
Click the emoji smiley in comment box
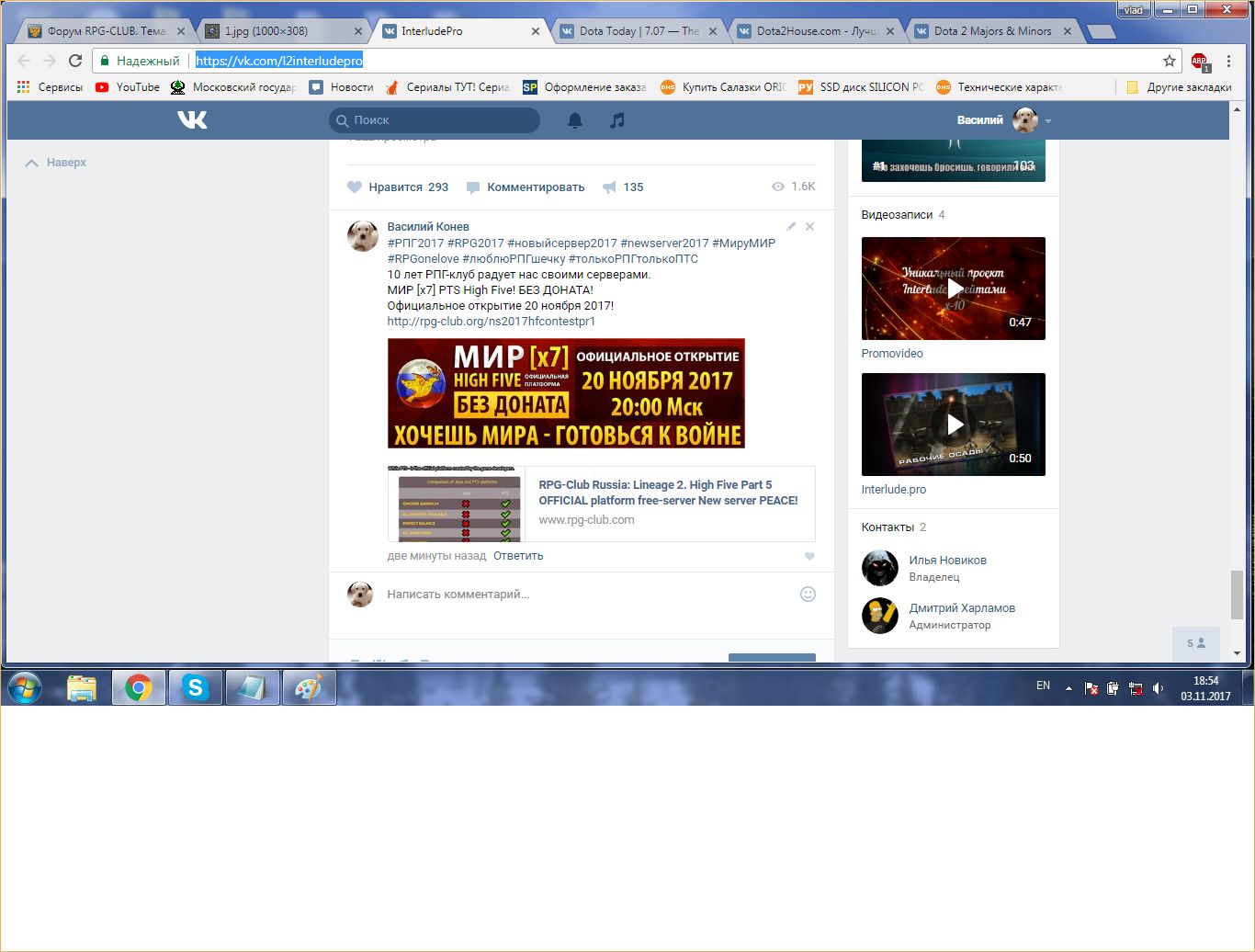(x=808, y=595)
